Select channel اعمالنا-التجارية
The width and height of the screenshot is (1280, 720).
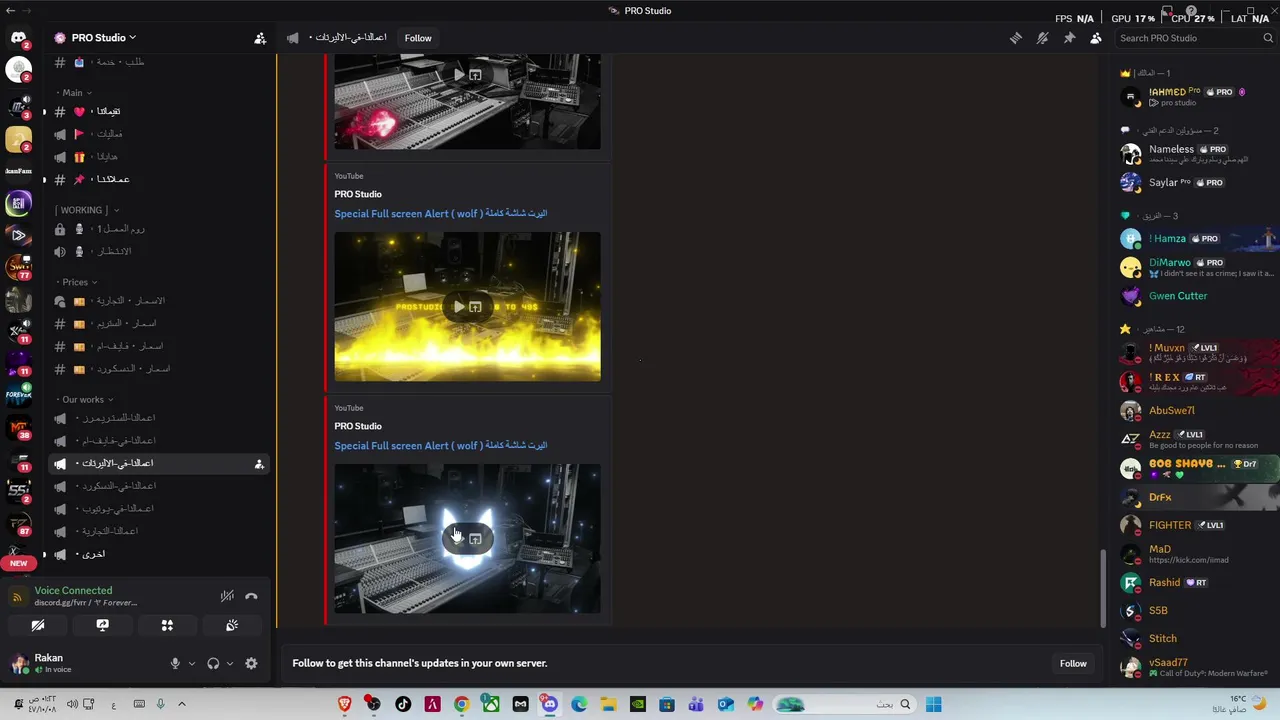point(157,531)
